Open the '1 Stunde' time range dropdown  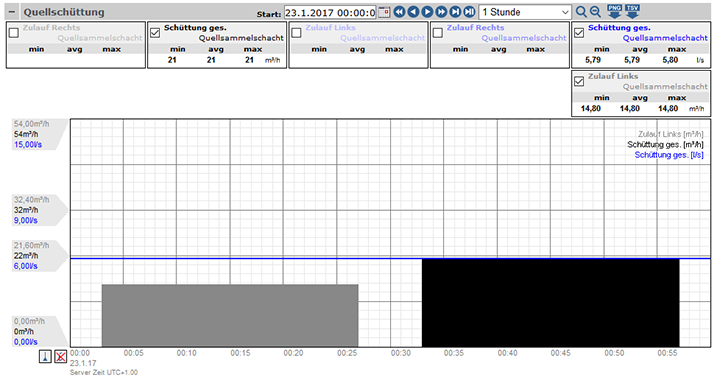525,12
